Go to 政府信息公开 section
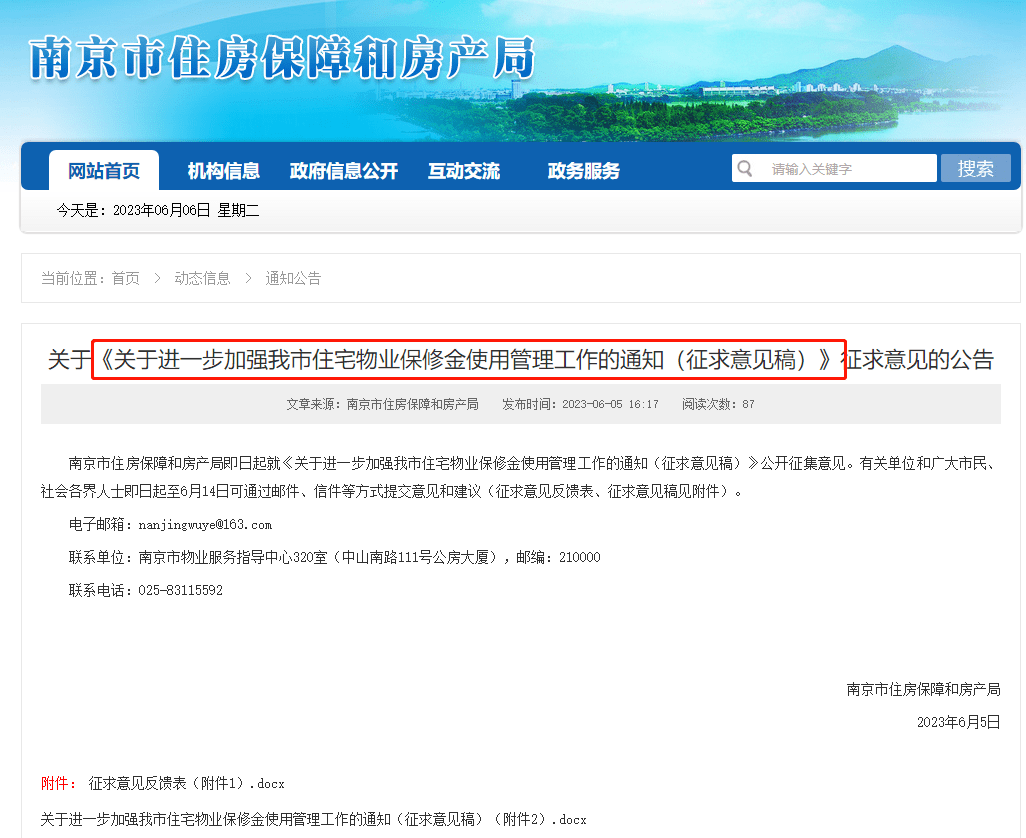The width and height of the screenshot is (1026, 838). pyautogui.click(x=344, y=171)
